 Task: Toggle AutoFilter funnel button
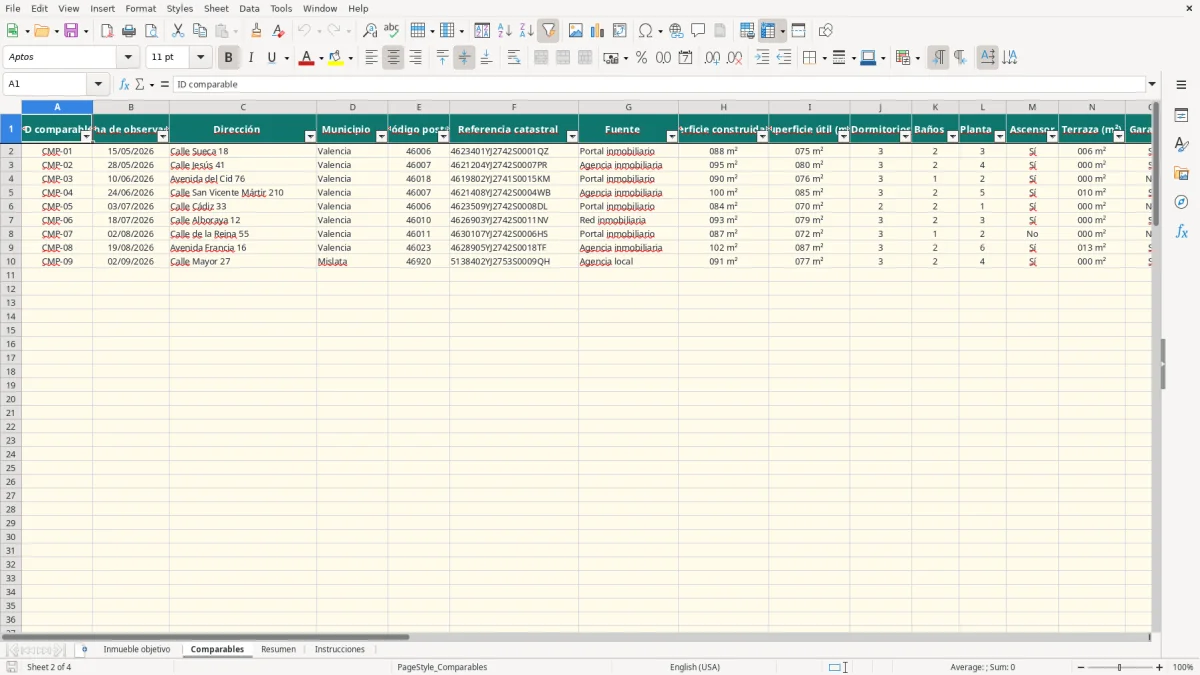(x=548, y=31)
